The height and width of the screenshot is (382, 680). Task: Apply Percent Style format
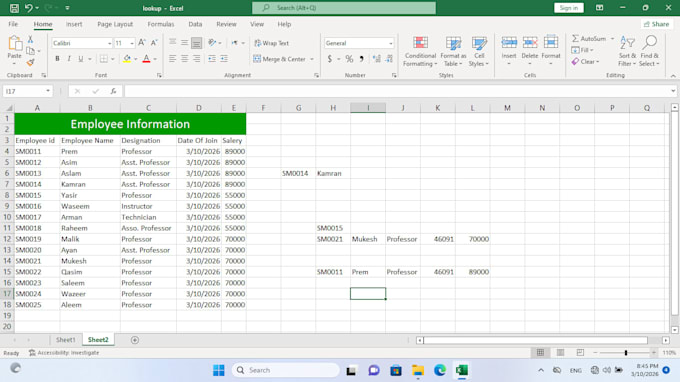click(x=349, y=59)
